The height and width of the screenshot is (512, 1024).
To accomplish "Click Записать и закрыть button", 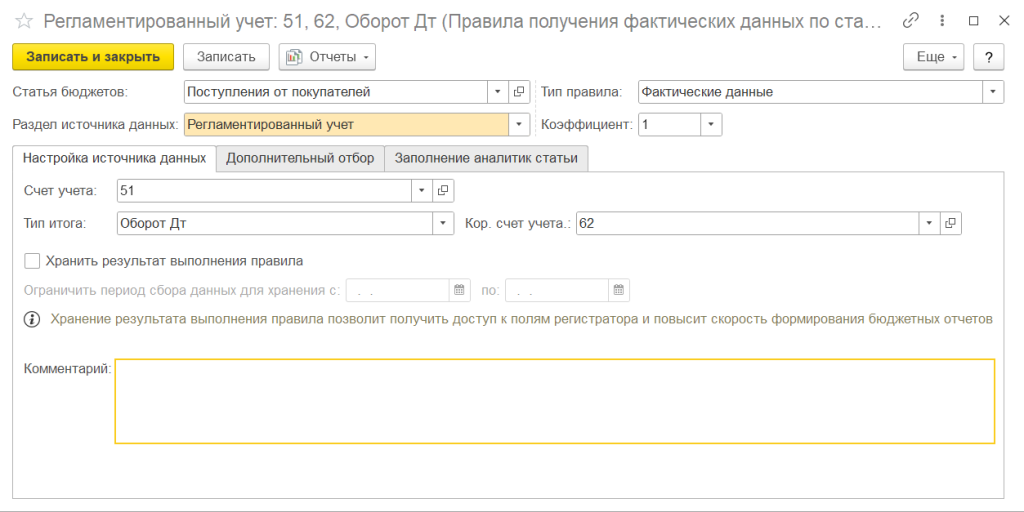I will 93,57.
